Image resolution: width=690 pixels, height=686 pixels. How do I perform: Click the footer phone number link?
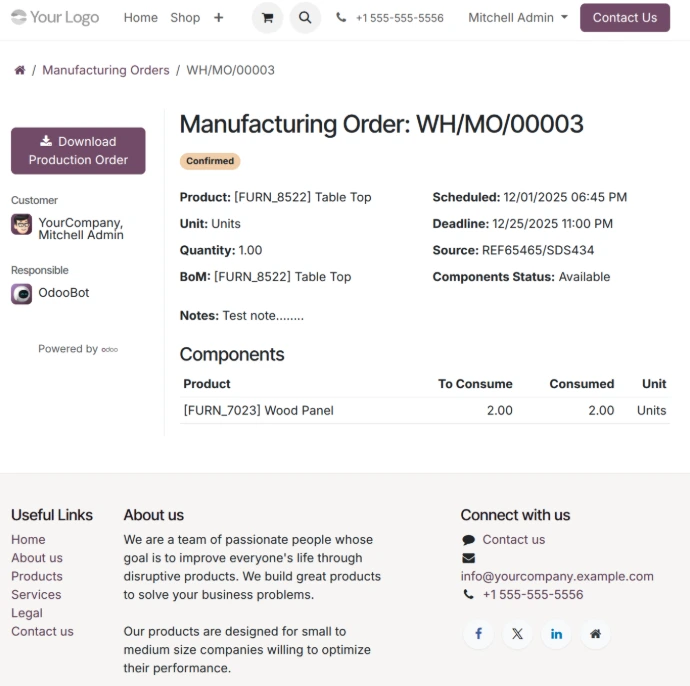click(x=533, y=595)
